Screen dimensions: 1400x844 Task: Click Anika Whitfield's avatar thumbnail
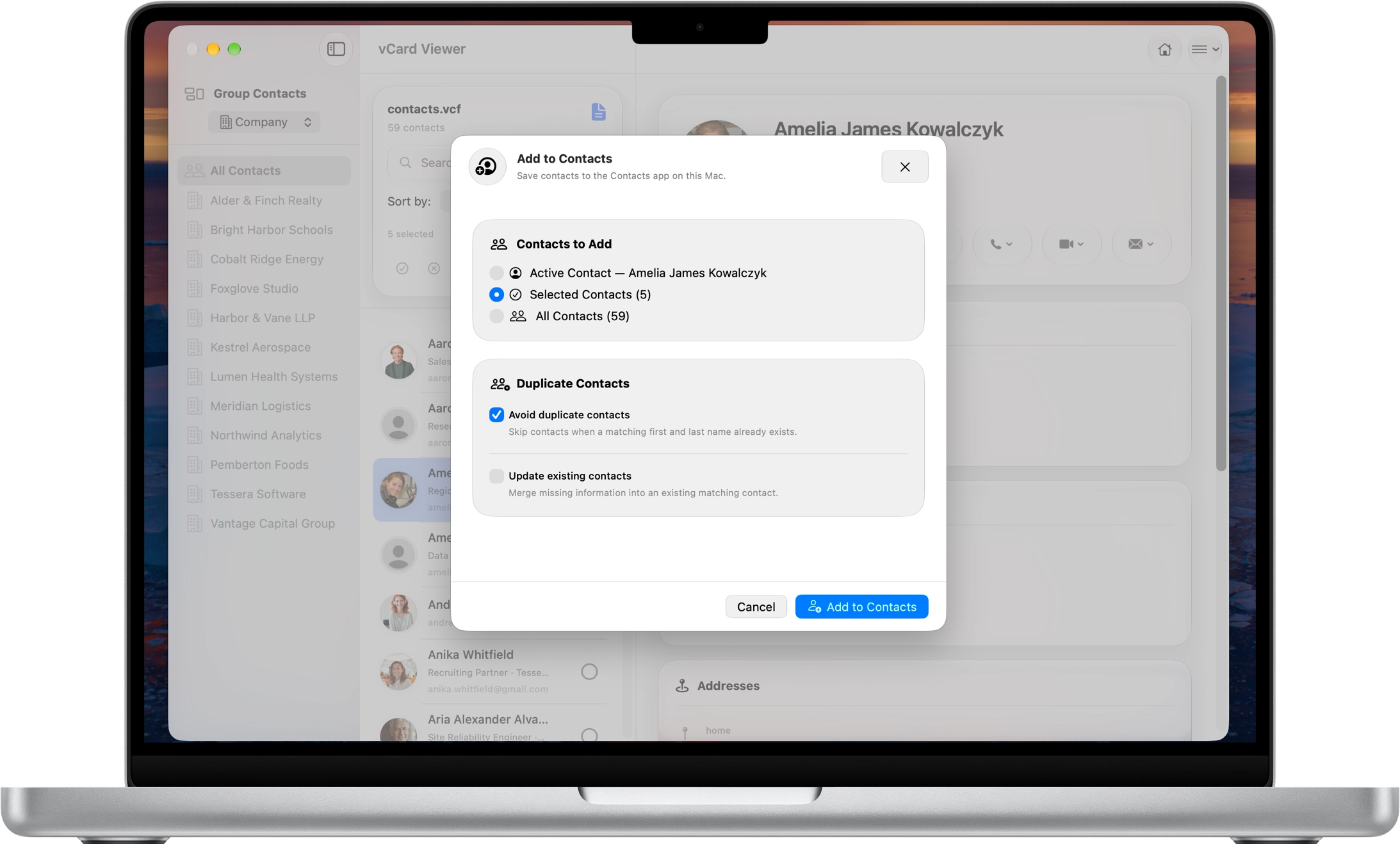click(x=398, y=672)
